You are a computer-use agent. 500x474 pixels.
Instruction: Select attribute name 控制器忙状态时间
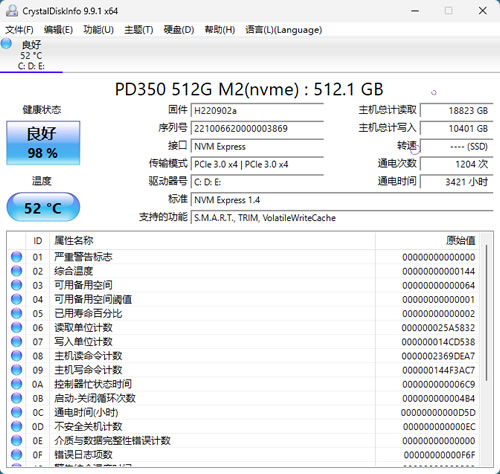point(93,384)
